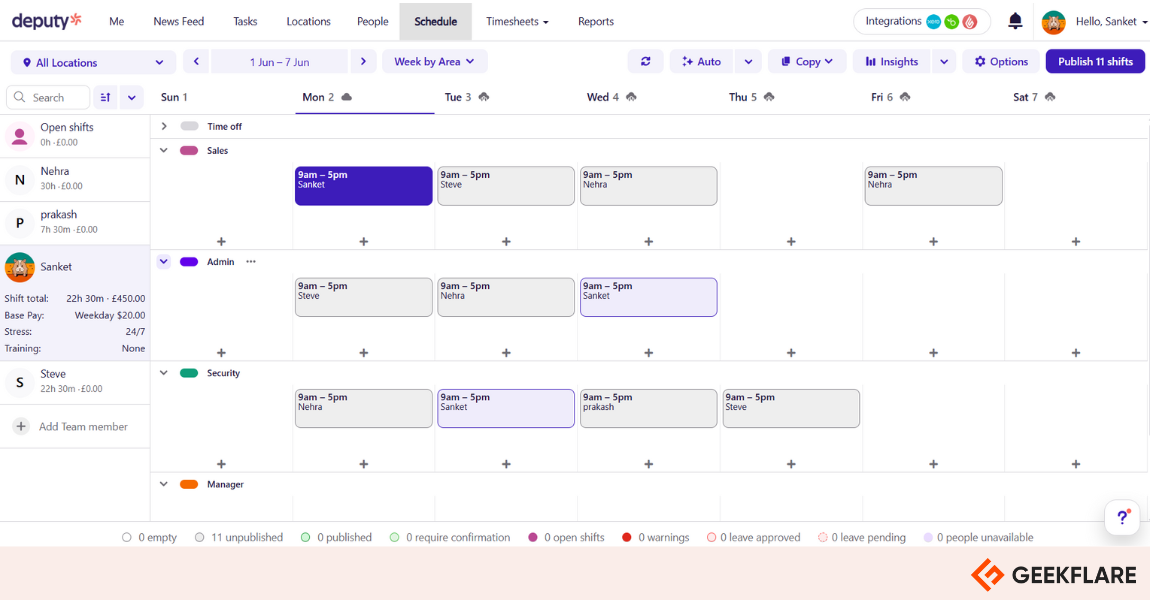Select Nehra's Monday Security shift
The width and height of the screenshot is (1150, 600).
[363, 407]
